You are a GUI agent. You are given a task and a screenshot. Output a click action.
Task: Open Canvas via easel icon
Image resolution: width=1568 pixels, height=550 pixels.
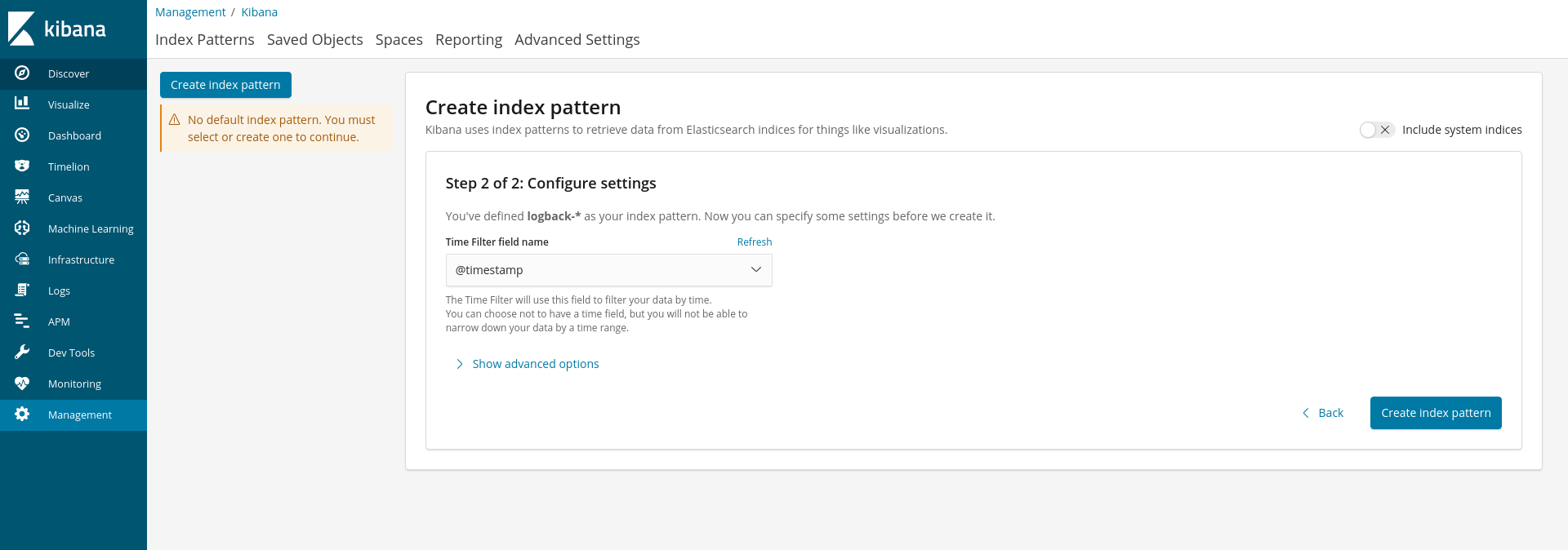22,197
